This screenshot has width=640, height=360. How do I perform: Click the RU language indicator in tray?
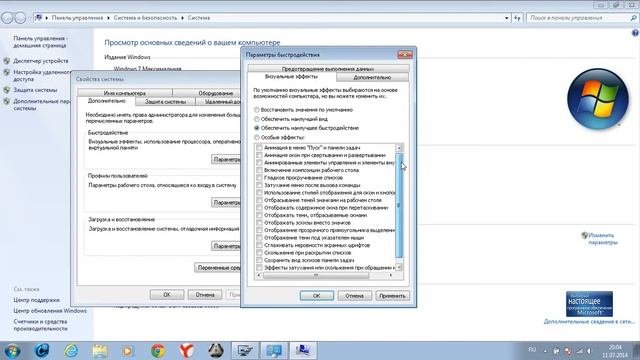(532, 350)
